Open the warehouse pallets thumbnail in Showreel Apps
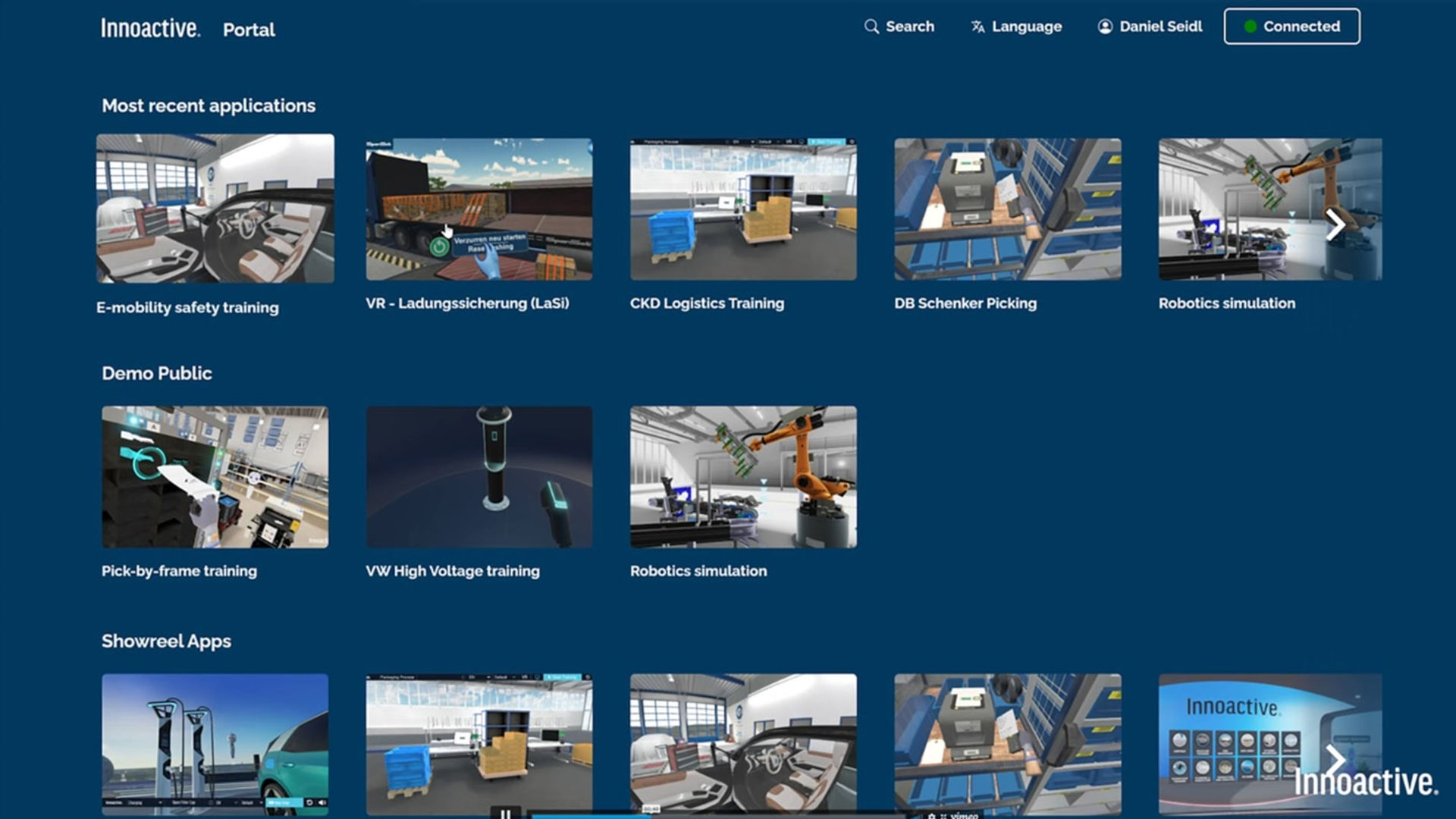 (x=479, y=745)
